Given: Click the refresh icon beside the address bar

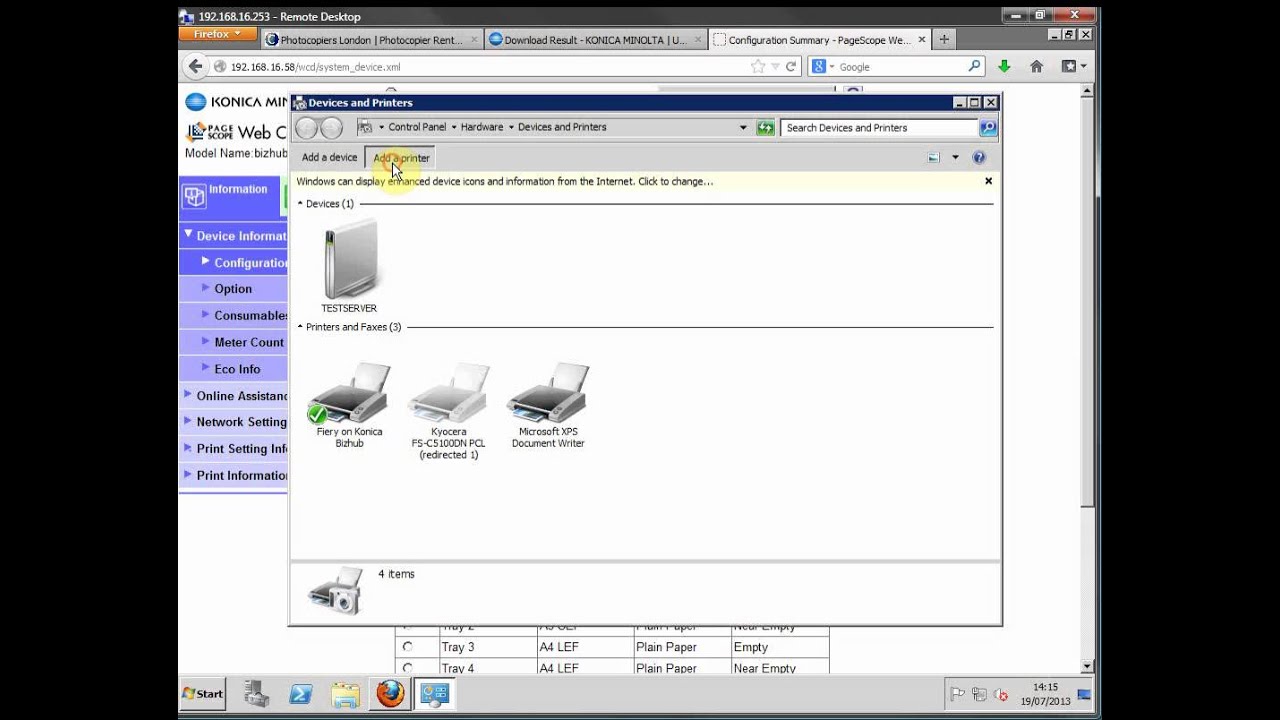Looking at the screenshot, I should pos(766,128).
